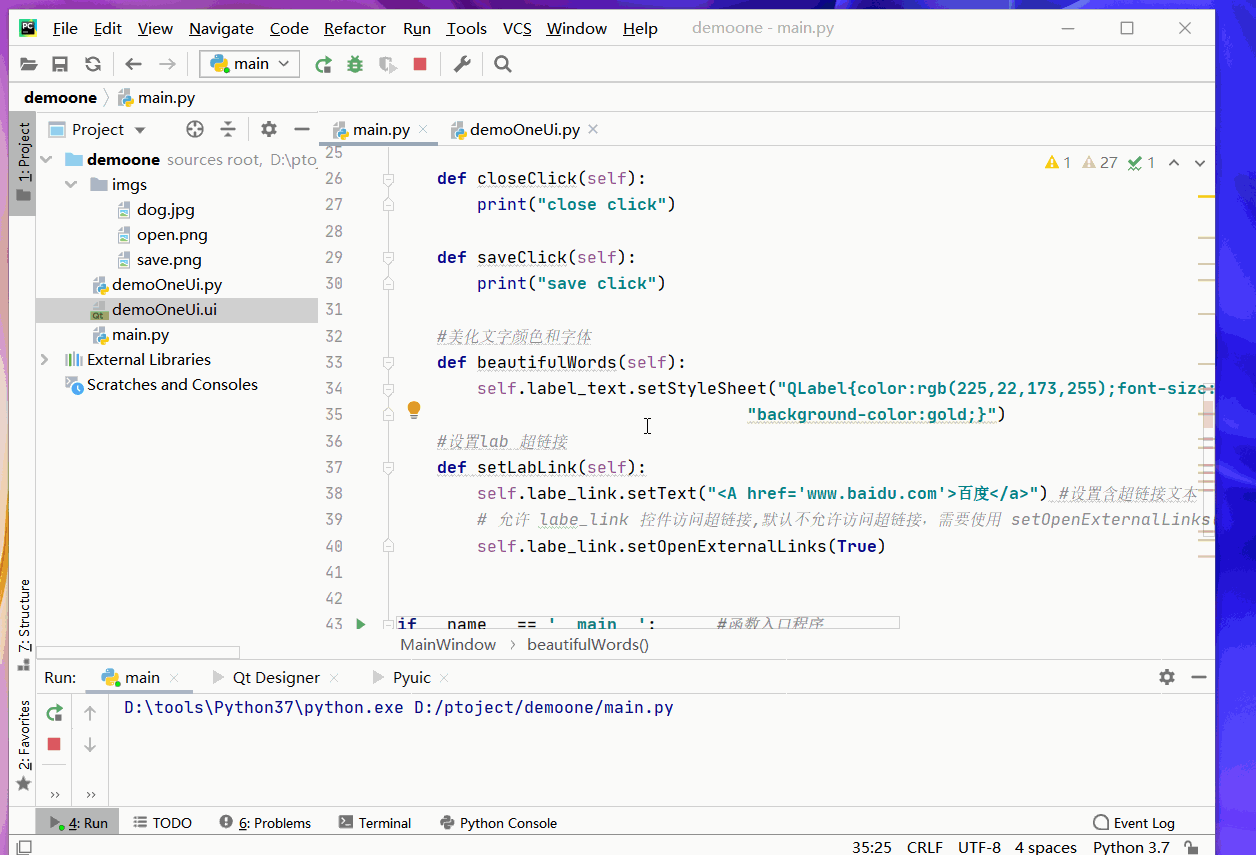Click the Collapse All icon in Project panel
The width and height of the screenshot is (1256, 855).
click(228, 129)
